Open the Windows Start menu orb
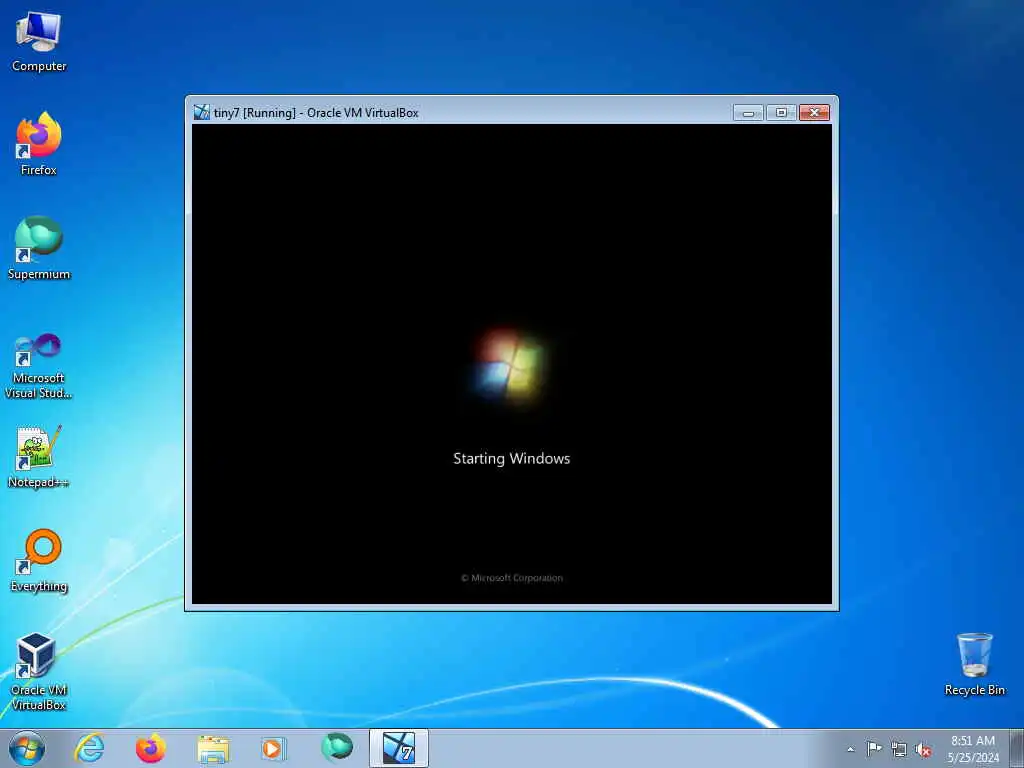Screen dimensions: 1024x768 [27, 748]
